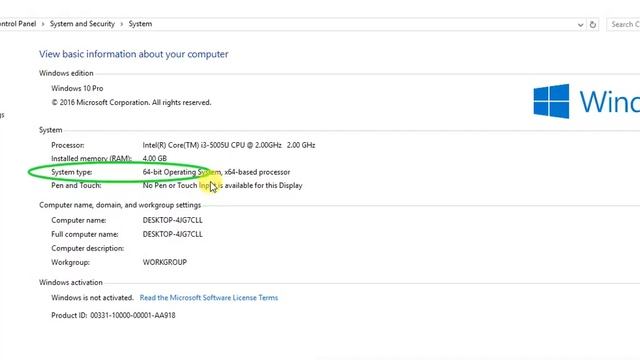
Task: Click the Windows logo icon
Action: click(x=551, y=101)
